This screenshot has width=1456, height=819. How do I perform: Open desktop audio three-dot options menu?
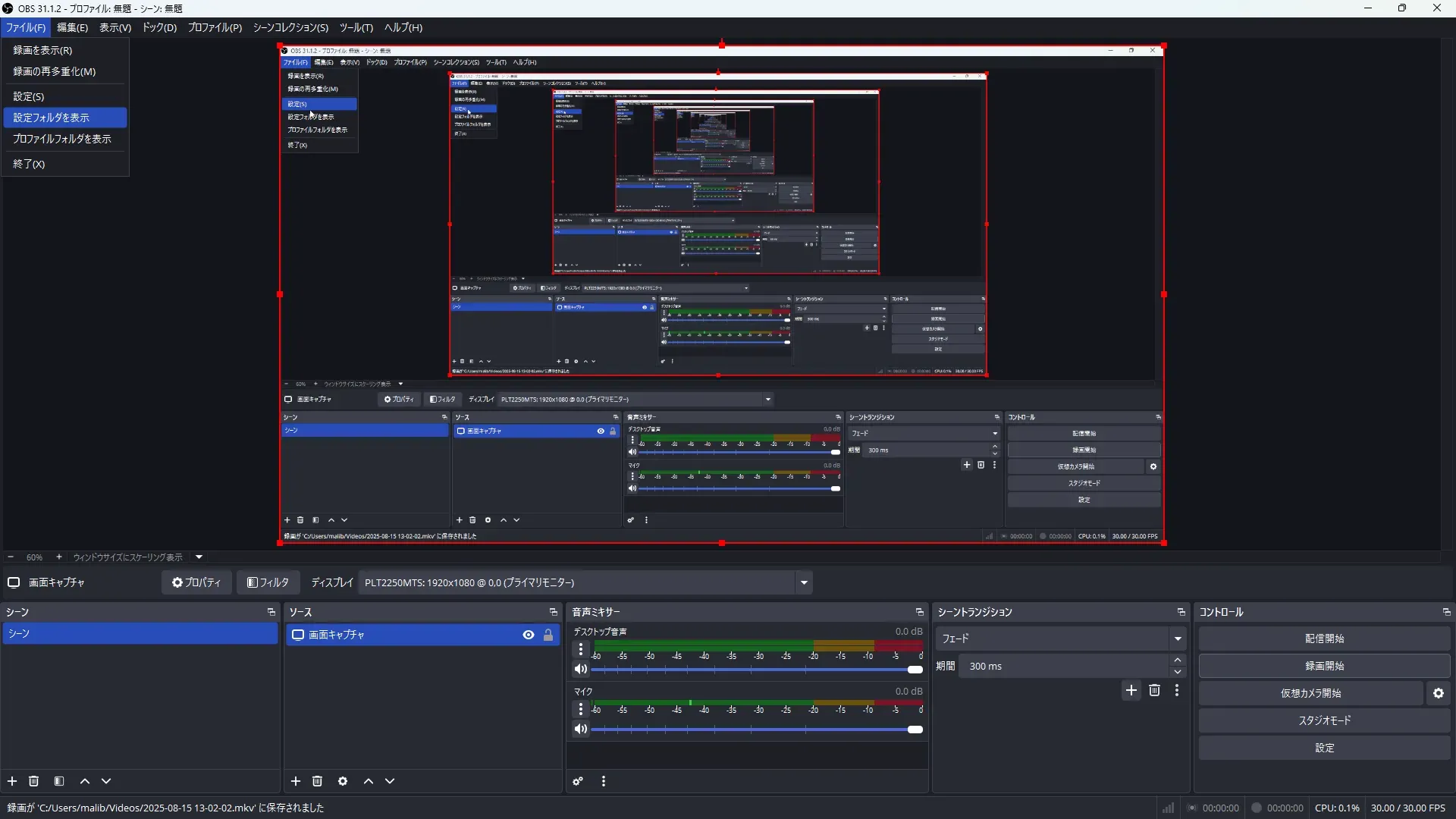[581, 650]
